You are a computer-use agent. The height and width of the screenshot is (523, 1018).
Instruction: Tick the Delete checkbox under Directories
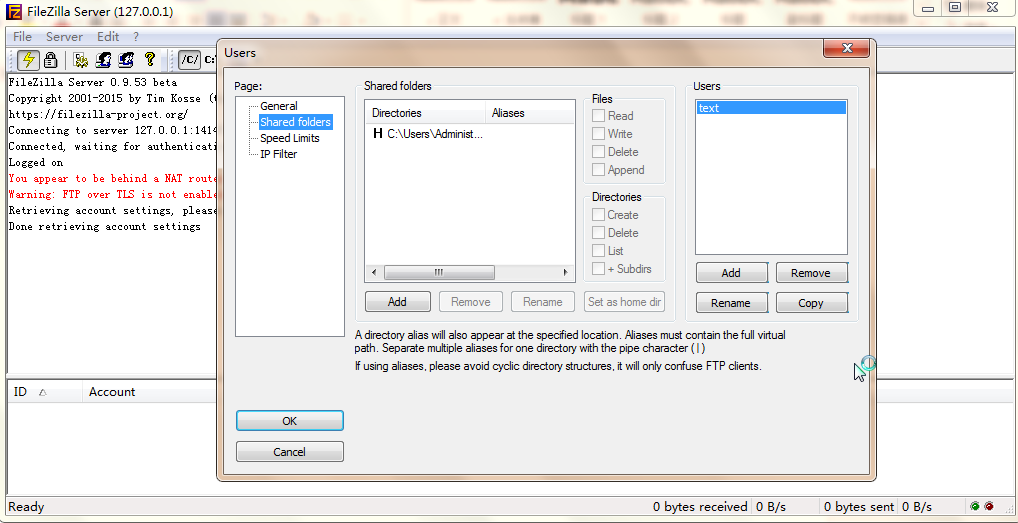(x=599, y=233)
